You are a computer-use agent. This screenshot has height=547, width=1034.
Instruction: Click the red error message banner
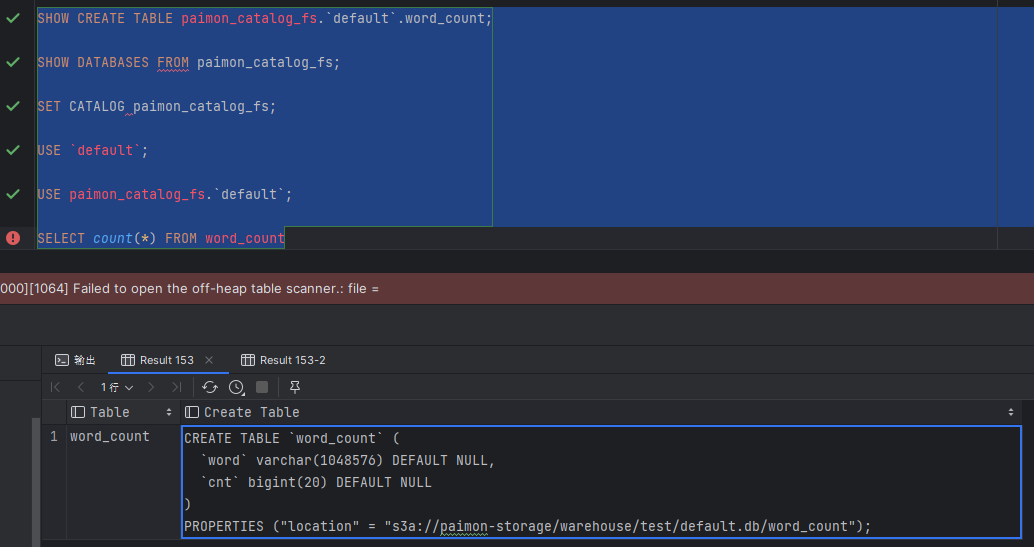pos(517,289)
